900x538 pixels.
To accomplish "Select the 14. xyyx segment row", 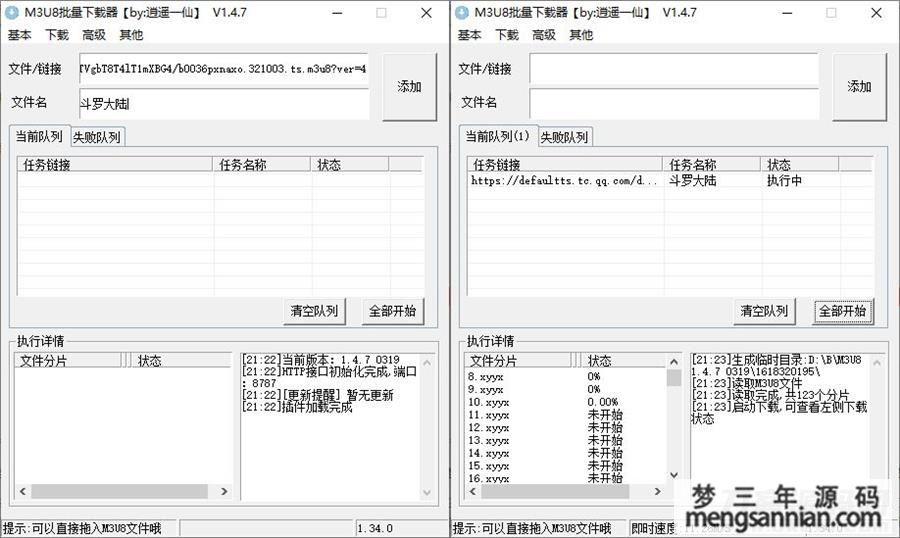I will click(x=565, y=453).
